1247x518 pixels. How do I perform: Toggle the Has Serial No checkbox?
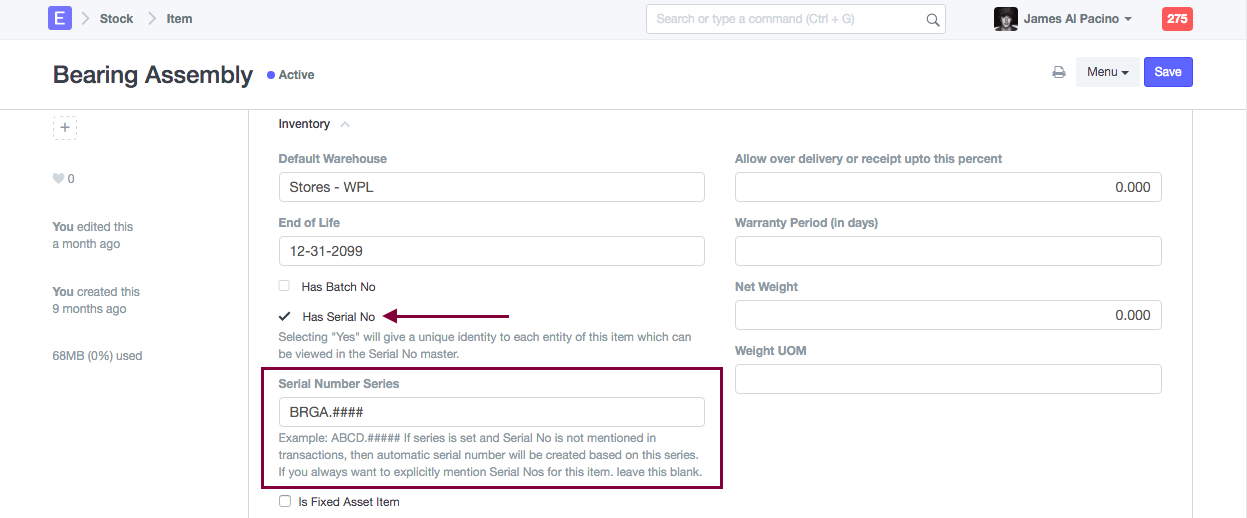[285, 317]
